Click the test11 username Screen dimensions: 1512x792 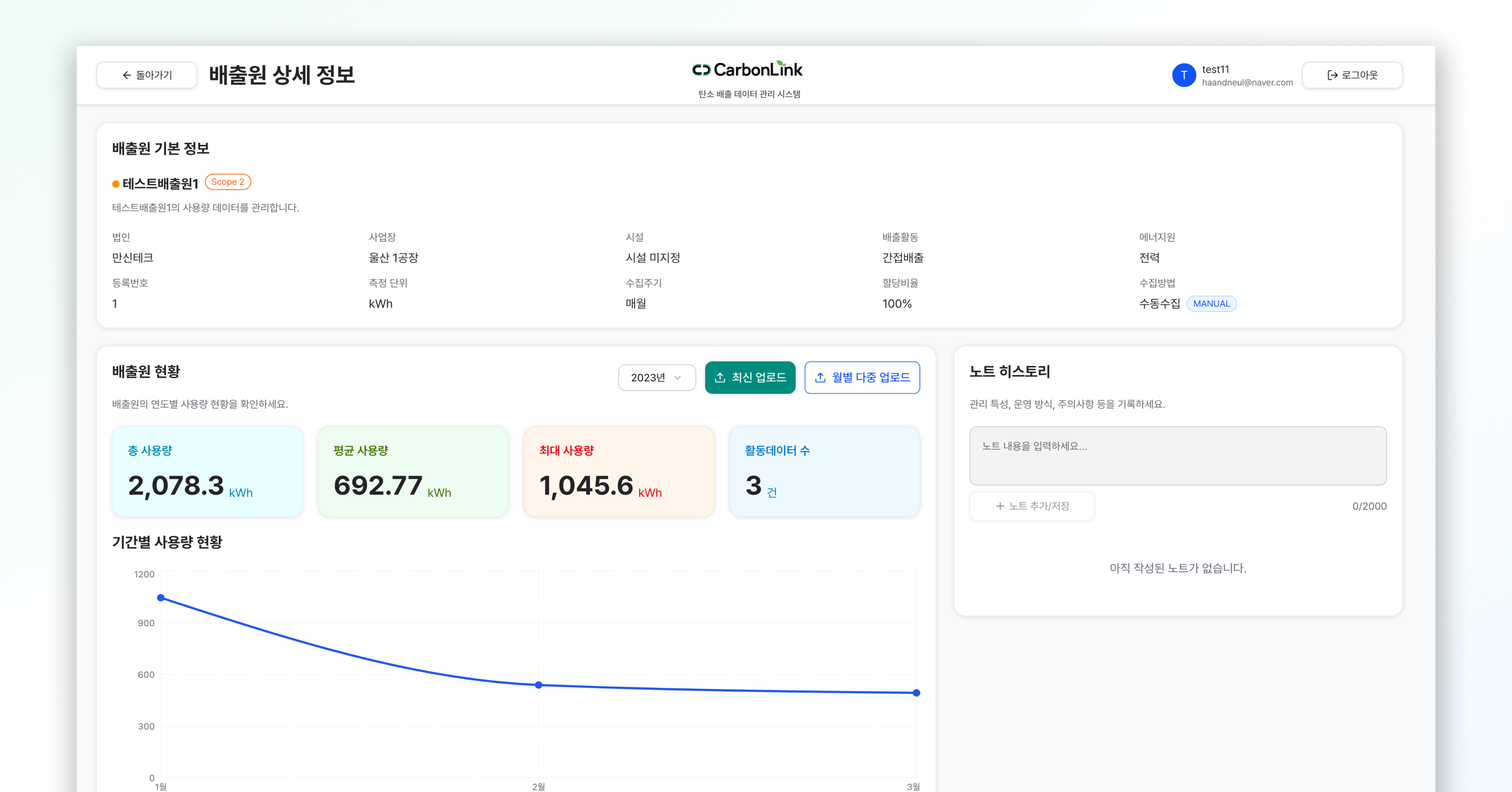pyautogui.click(x=1216, y=69)
